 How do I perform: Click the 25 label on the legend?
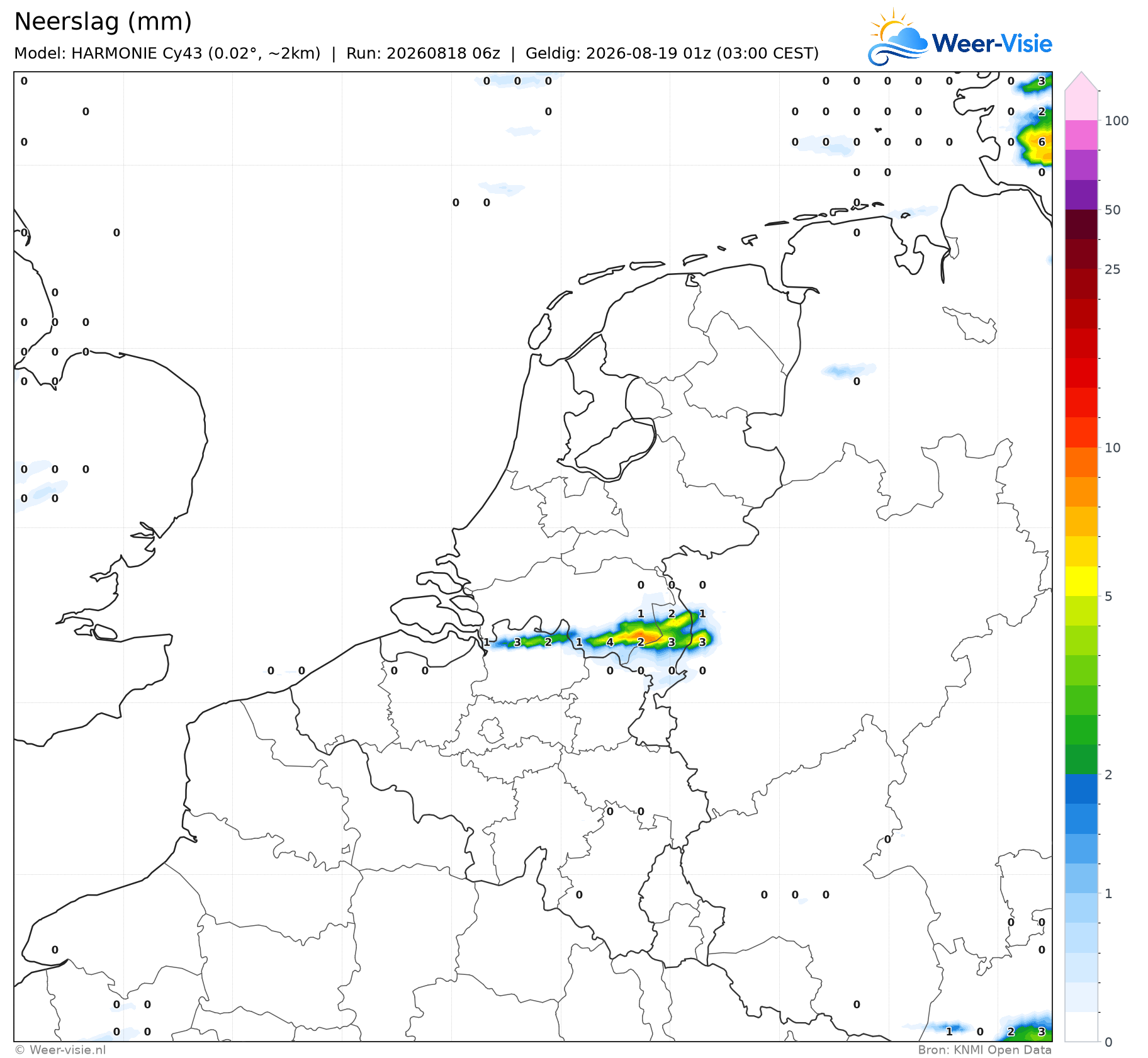tap(1112, 269)
